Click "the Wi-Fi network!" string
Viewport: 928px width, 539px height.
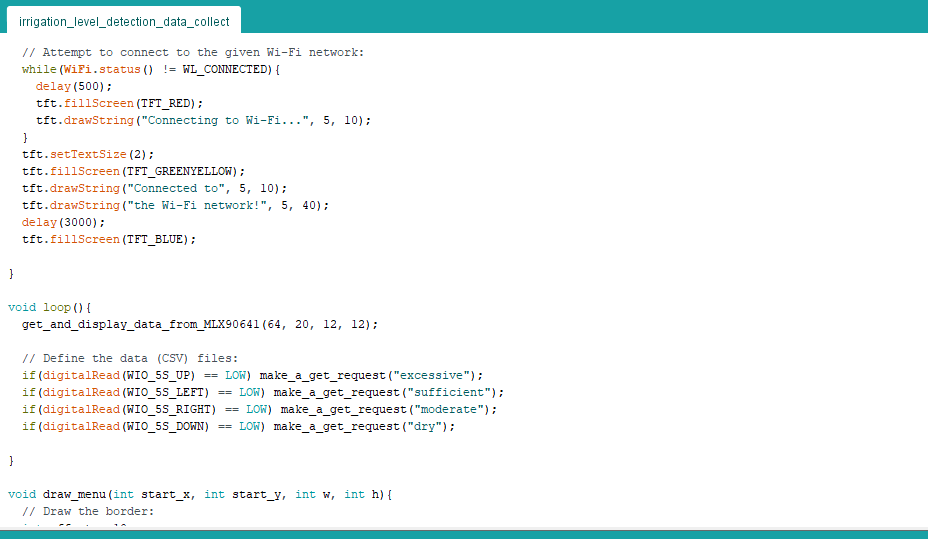click(x=192, y=205)
